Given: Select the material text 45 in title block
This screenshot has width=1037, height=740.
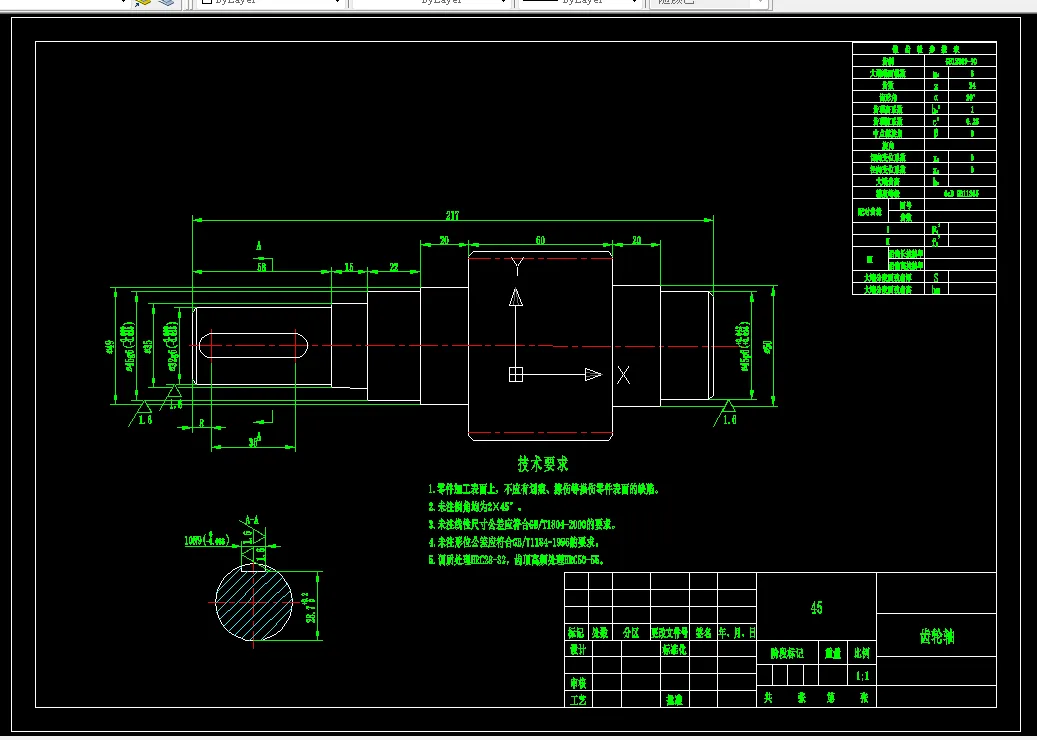Looking at the screenshot, I should click(817, 608).
